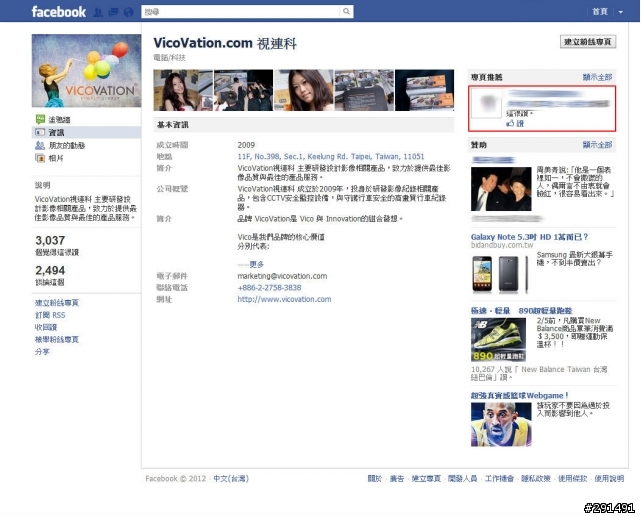Click the wall speech bubble icon
Screen dimensions: 641x516
[40, 119]
